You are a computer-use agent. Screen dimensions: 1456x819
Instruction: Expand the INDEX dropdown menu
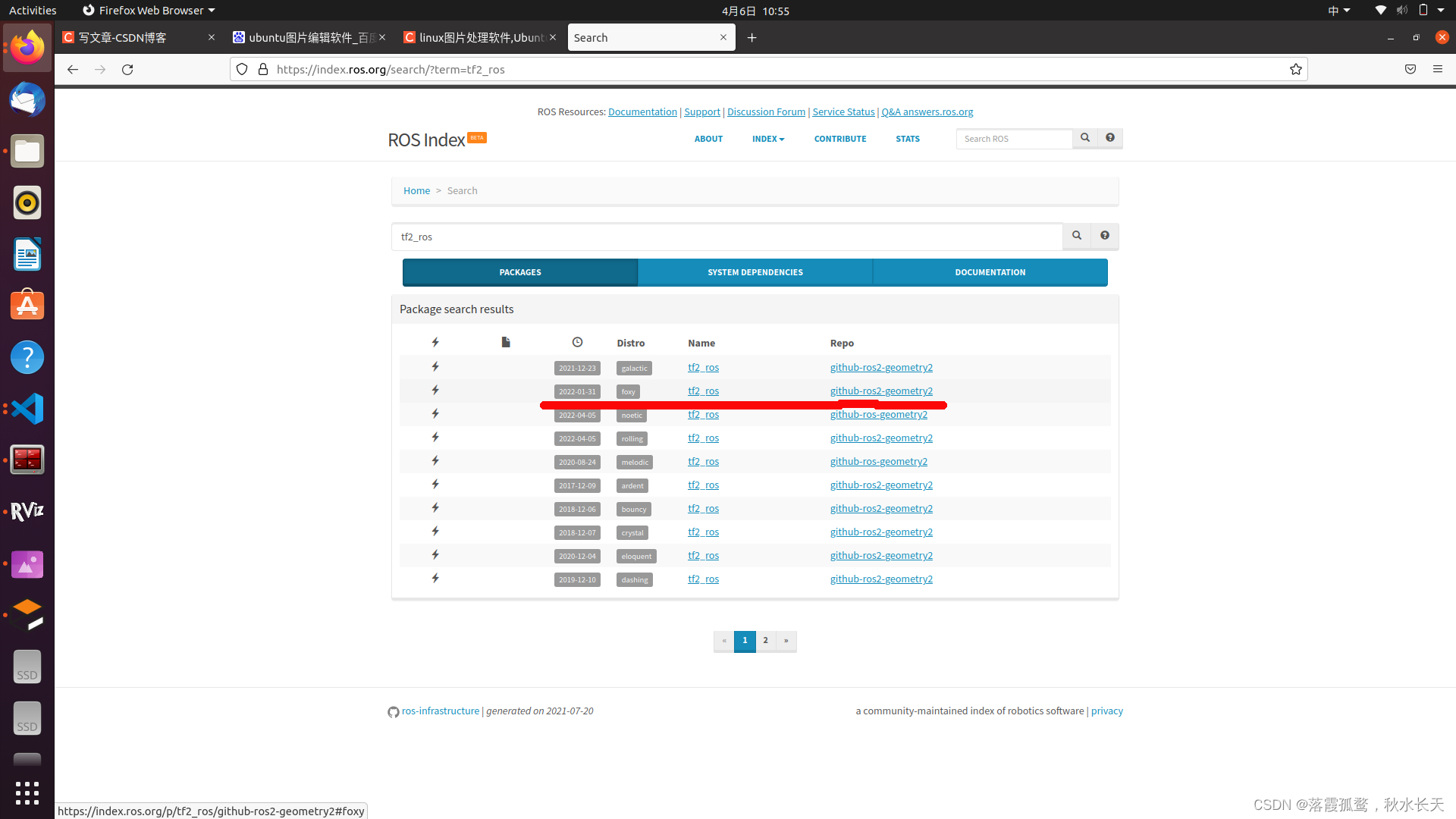(x=767, y=139)
